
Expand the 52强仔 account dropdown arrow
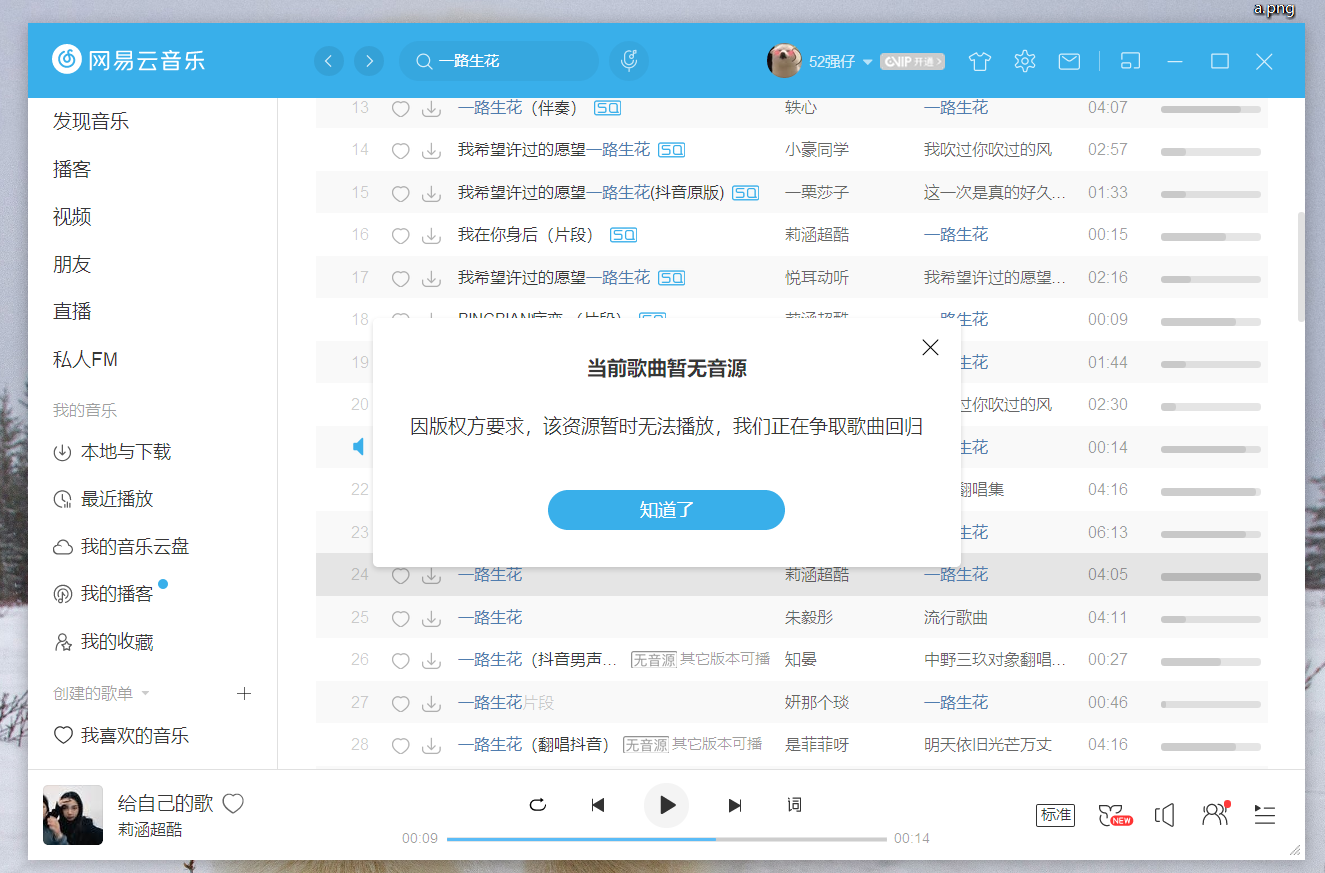coord(867,62)
